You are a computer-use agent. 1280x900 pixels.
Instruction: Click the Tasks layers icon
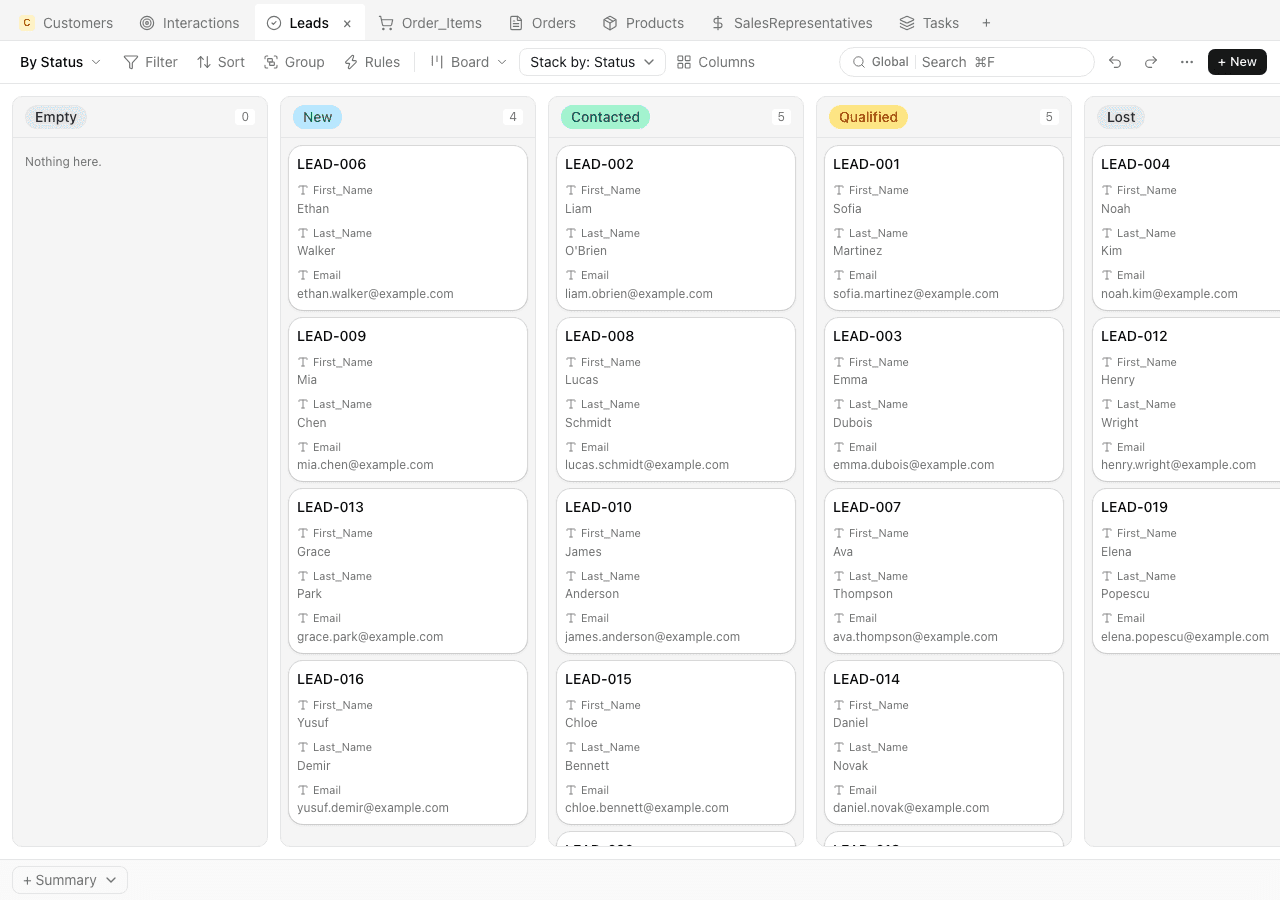pyautogui.click(x=907, y=23)
